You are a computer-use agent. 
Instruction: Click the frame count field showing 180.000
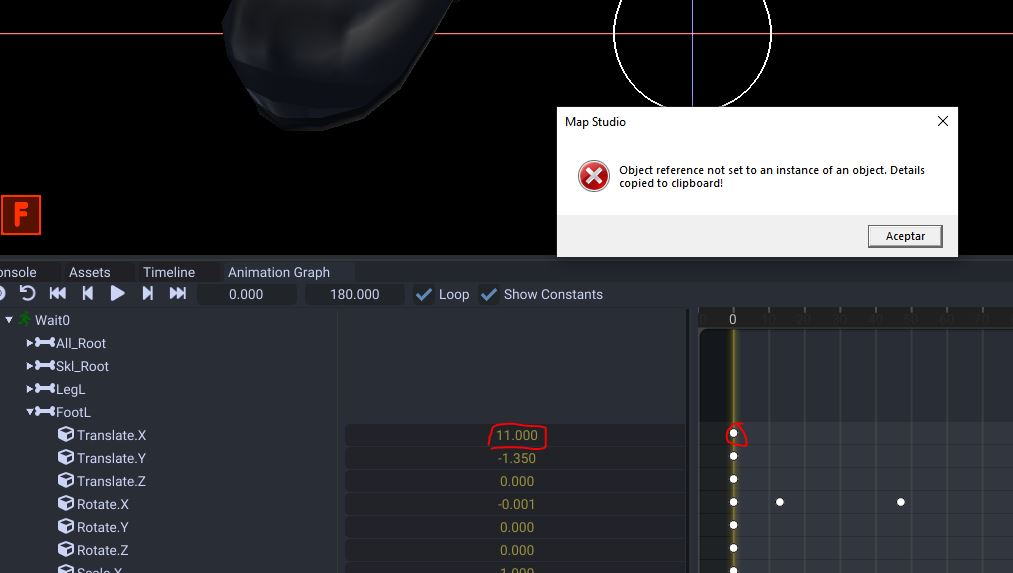pyautogui.click(x=355, y=294)
